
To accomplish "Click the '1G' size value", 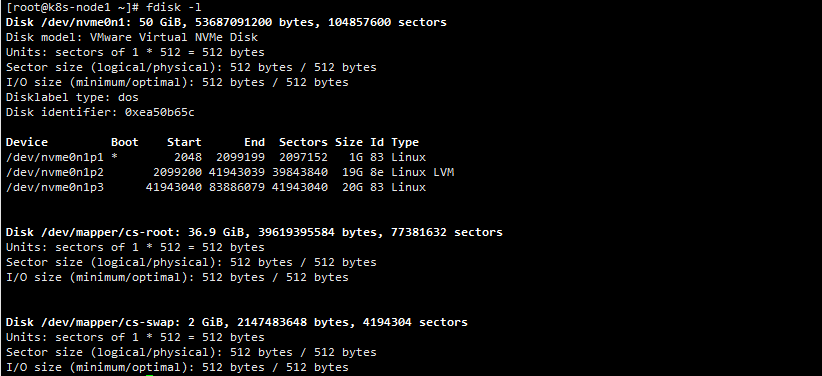I will (355, 157).
